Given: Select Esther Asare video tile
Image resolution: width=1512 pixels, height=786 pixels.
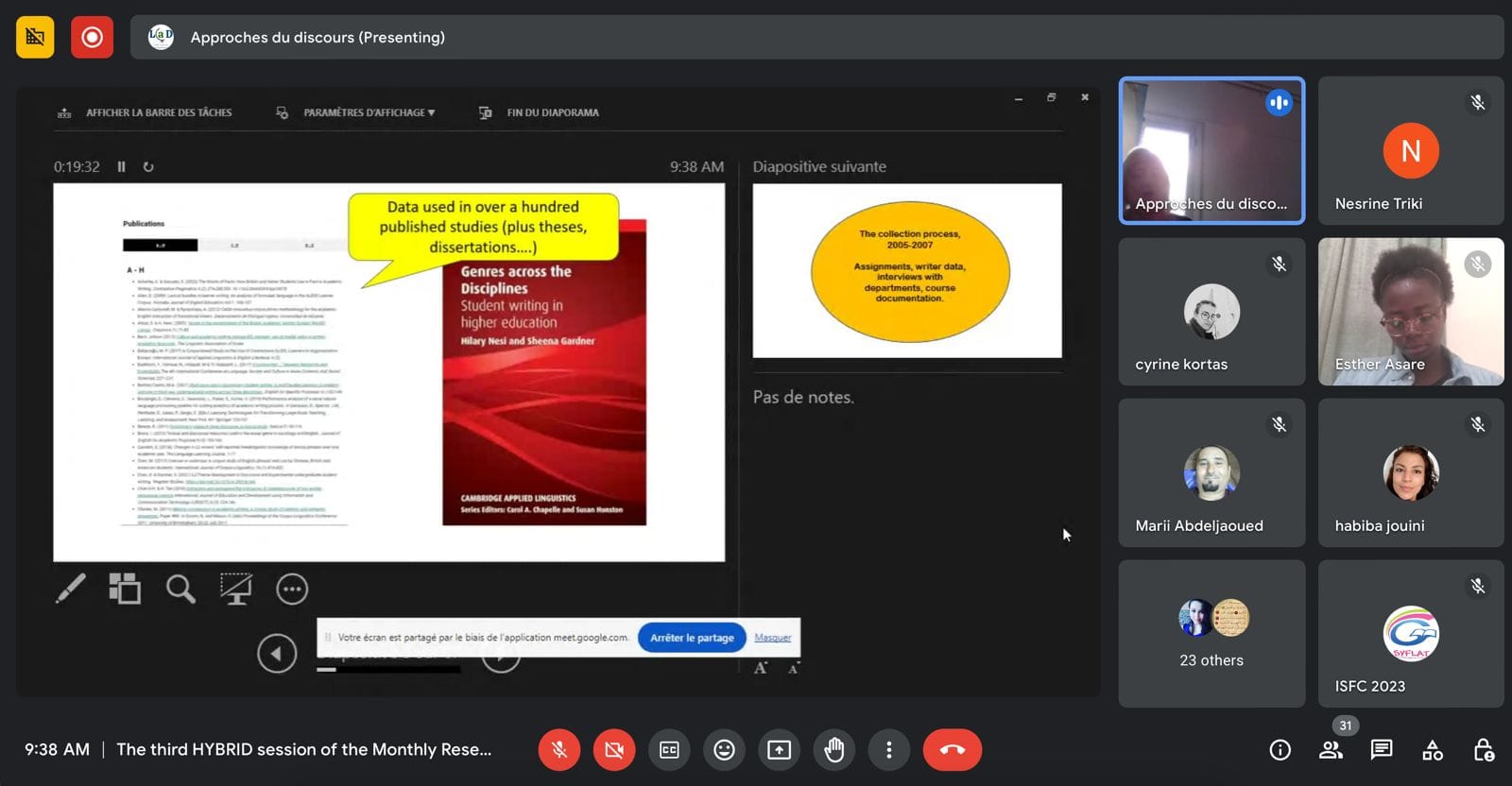Looking at the screenshot, I should click(1411, 312).
